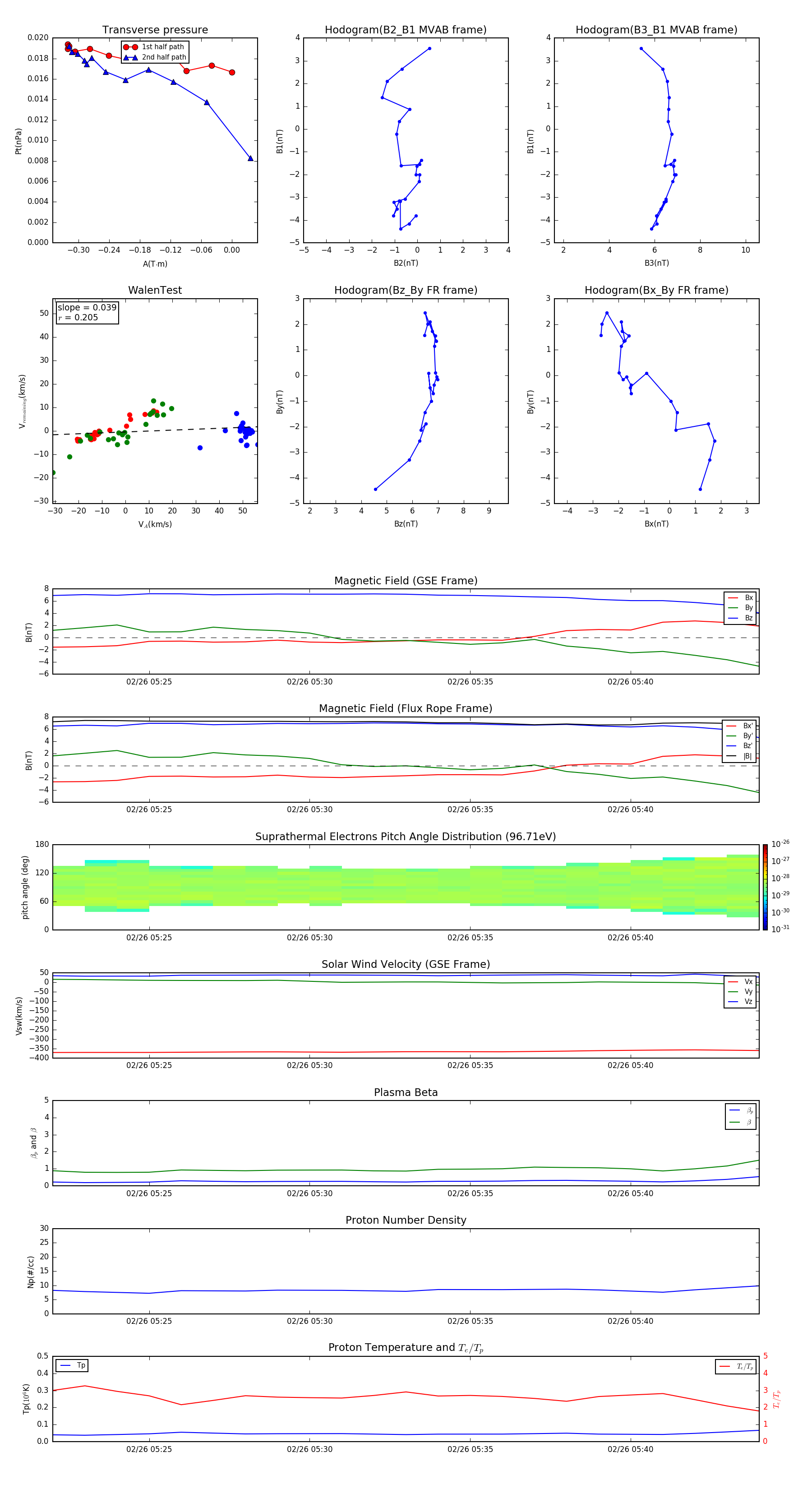Click the '−400' tick on Solar Wind Velocity axis
This screenshot has height=1489, width=812.
tap(38, 1058)
